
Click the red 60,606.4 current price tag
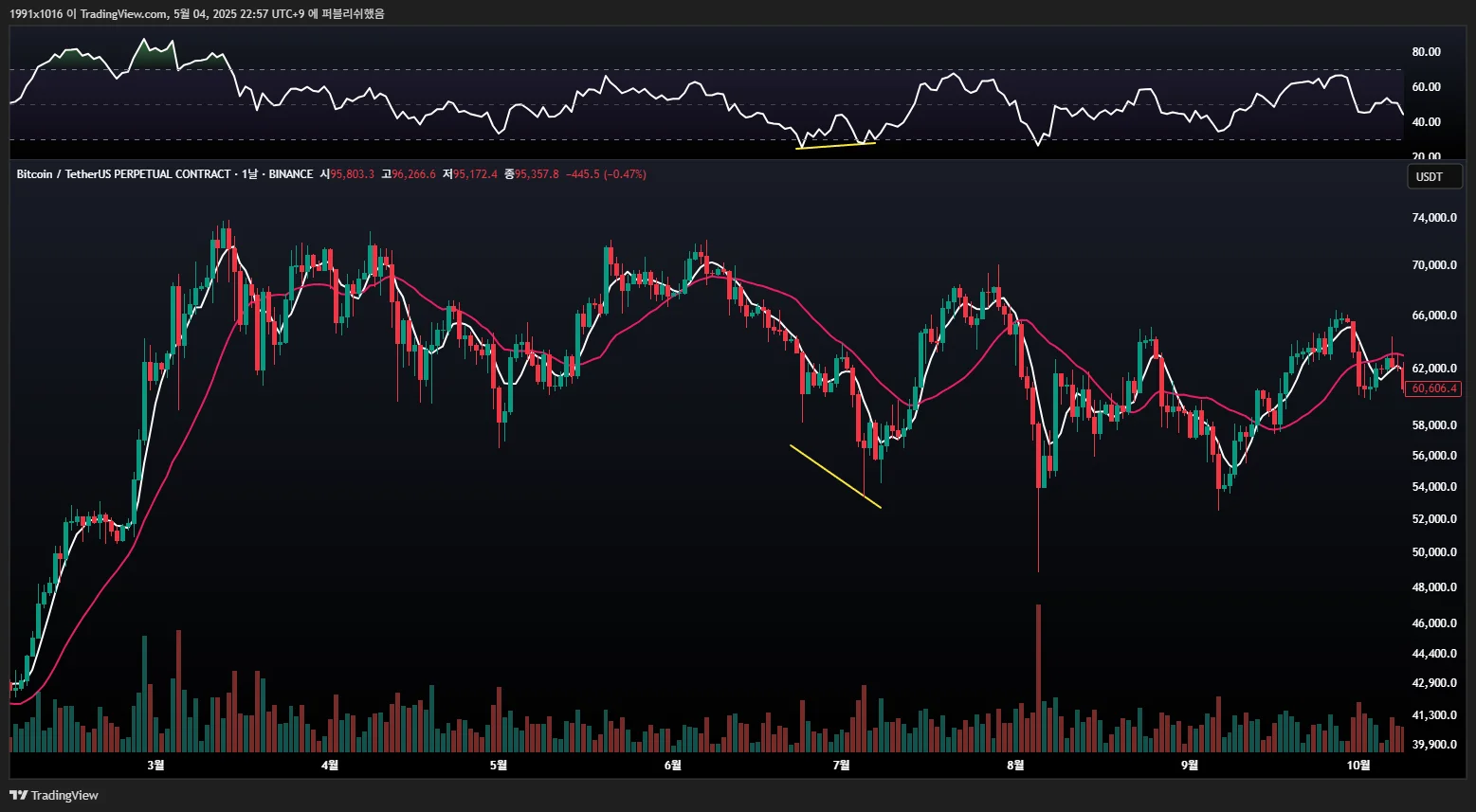point(1434,388)
